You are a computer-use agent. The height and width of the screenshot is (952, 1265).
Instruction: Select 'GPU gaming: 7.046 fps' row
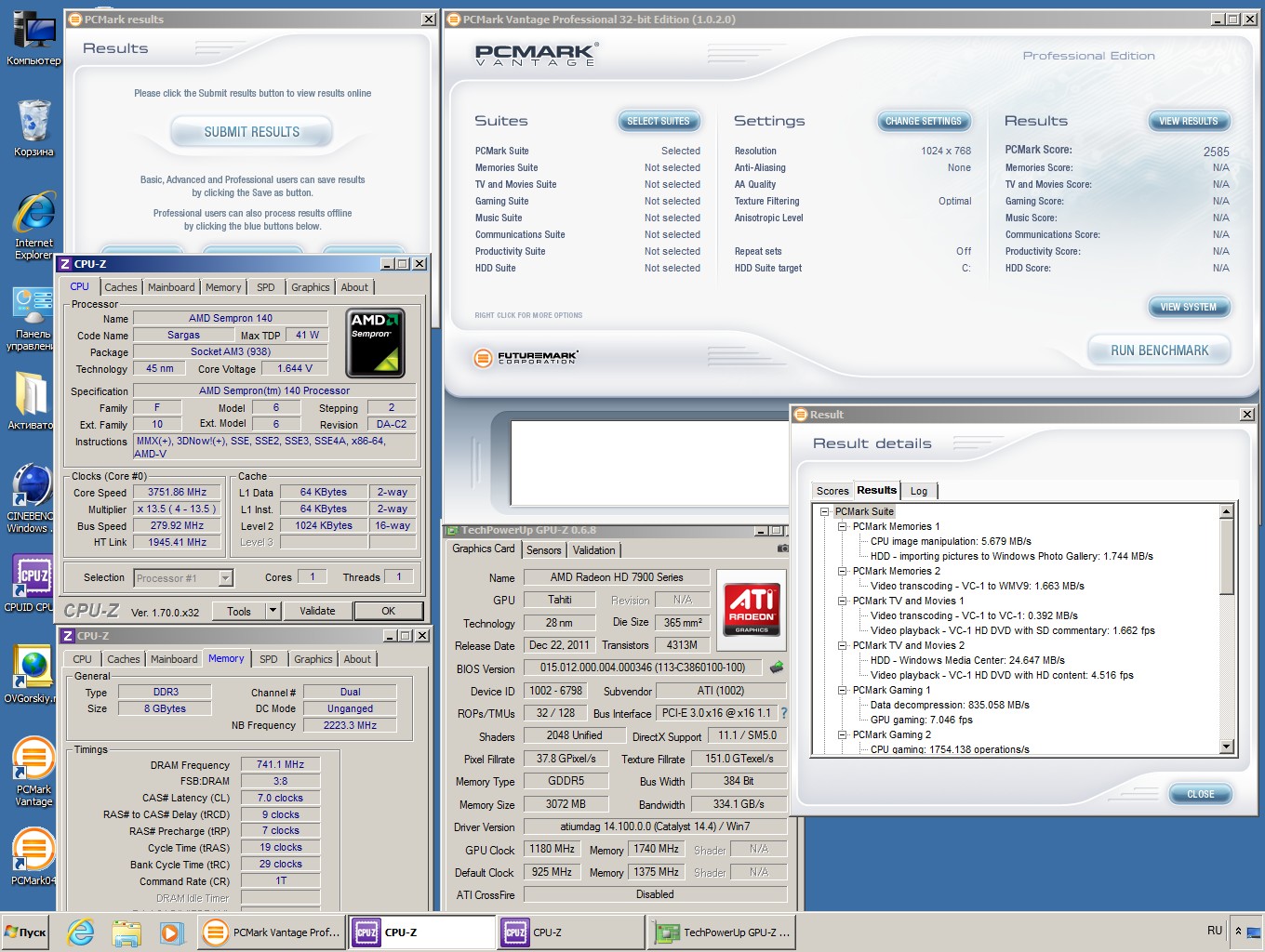[x=921, y=720]
